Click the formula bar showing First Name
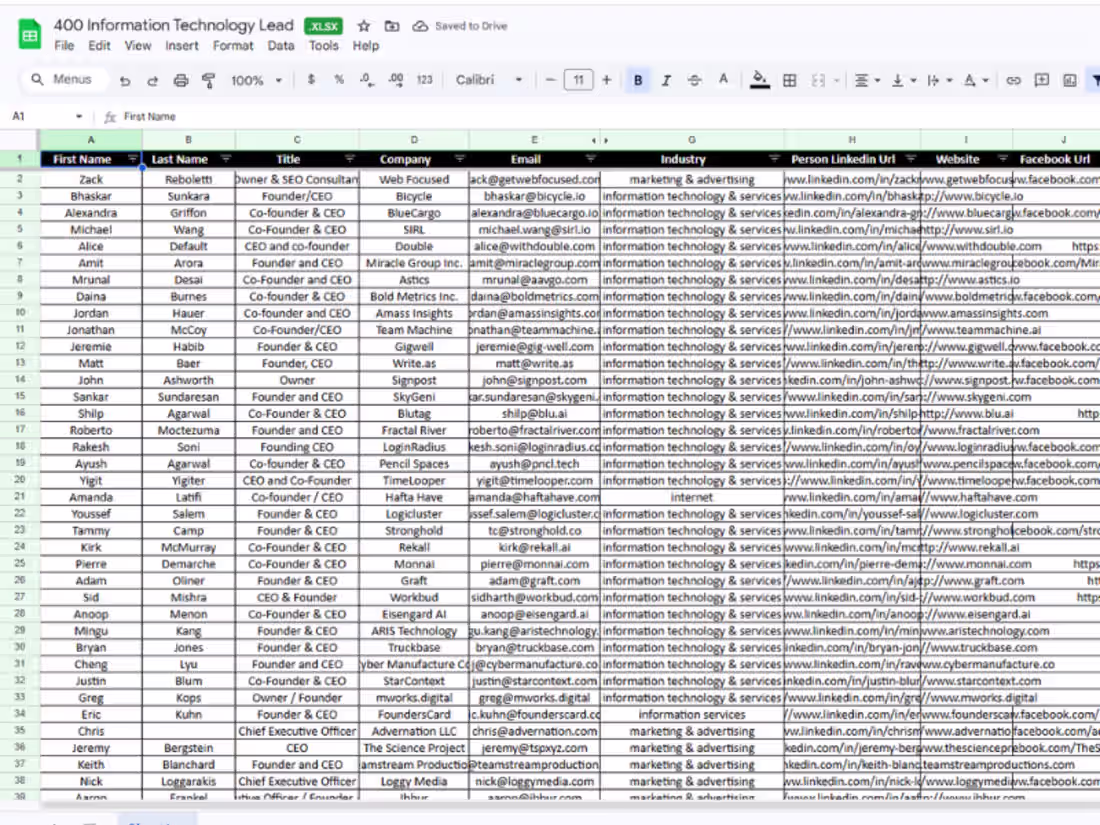Image resolution: width=1100 pixels, height=825 pixels. [x=603, y=116]
